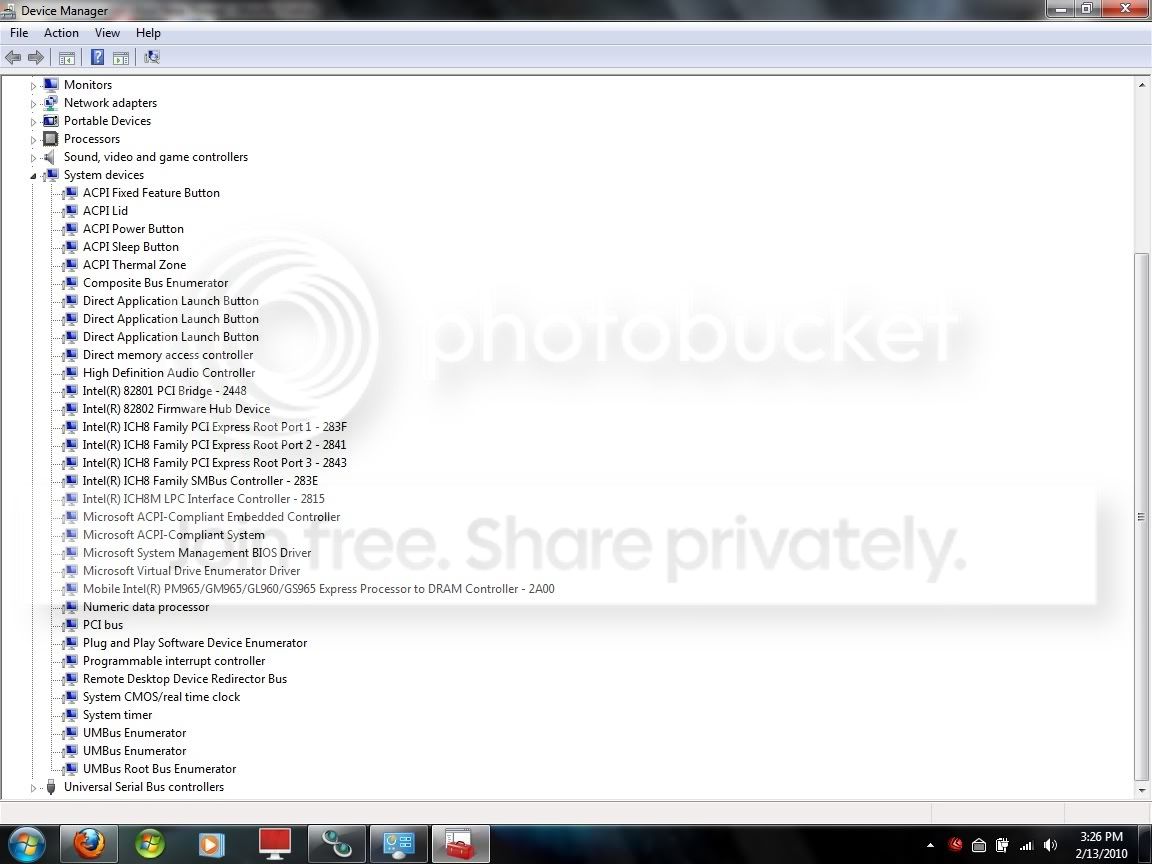The width and height of the screenshot is (1152, 864).
Task: Select System CMOS/real time clock
Action: click(x=162, y=697)
